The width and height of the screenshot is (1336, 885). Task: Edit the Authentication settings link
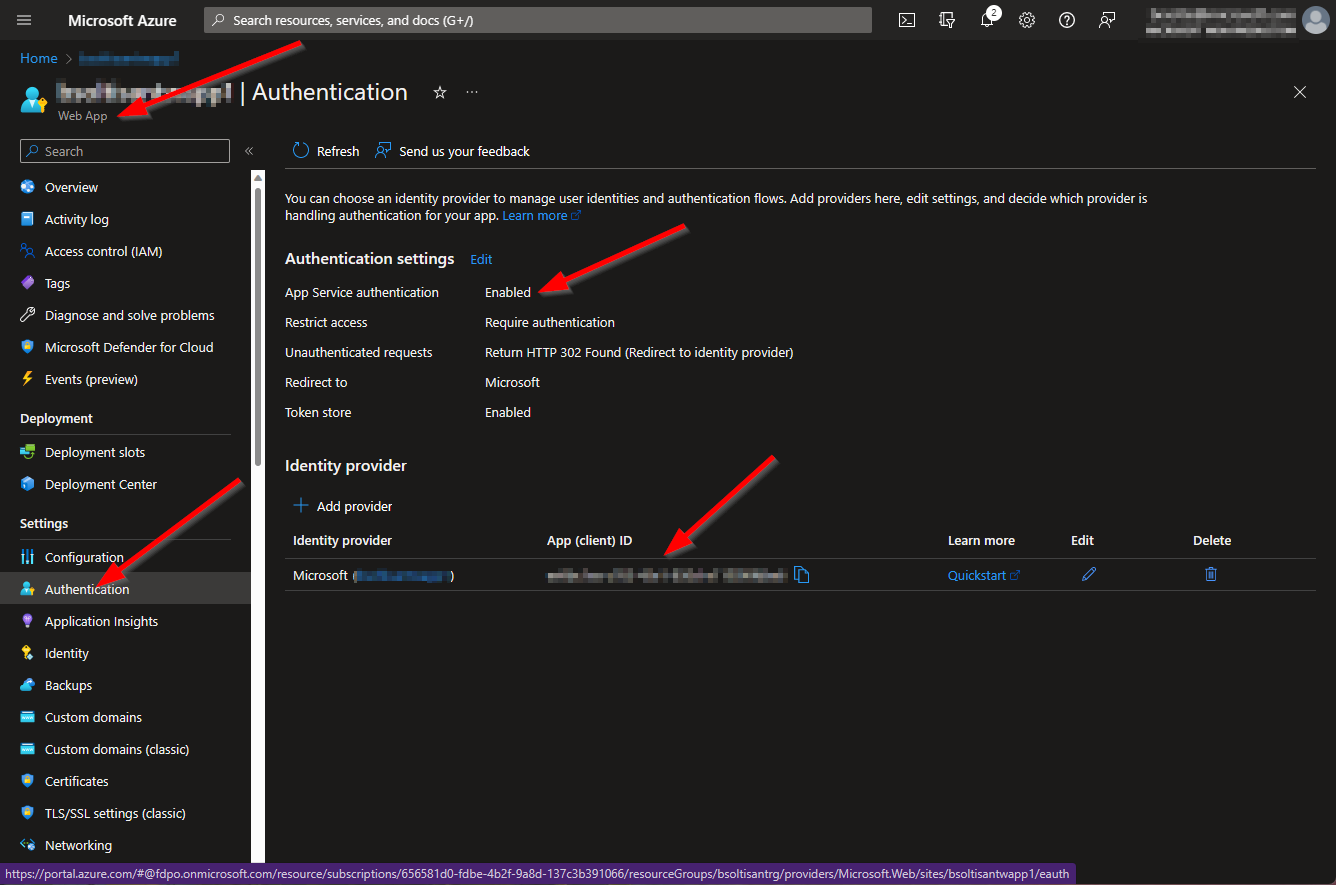coord(481,259)
